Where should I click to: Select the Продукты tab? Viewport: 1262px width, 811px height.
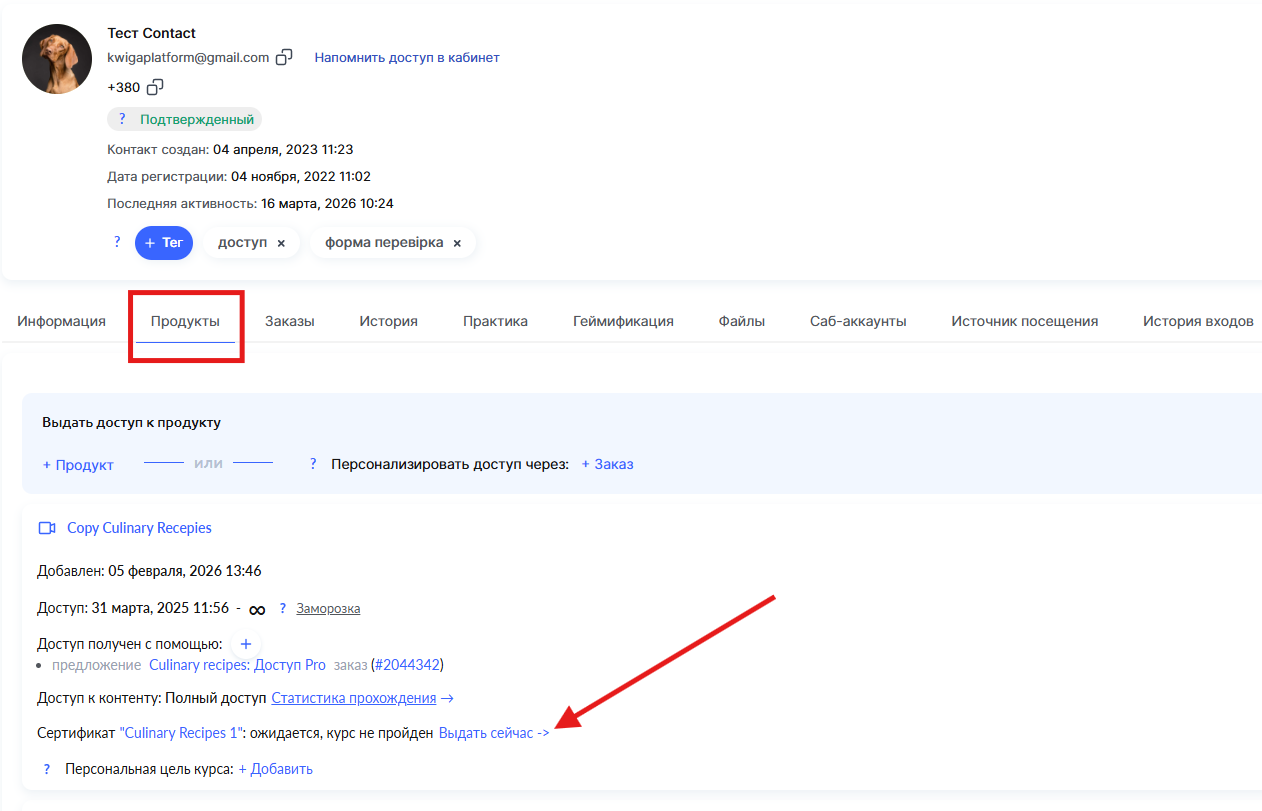(185, 321)
